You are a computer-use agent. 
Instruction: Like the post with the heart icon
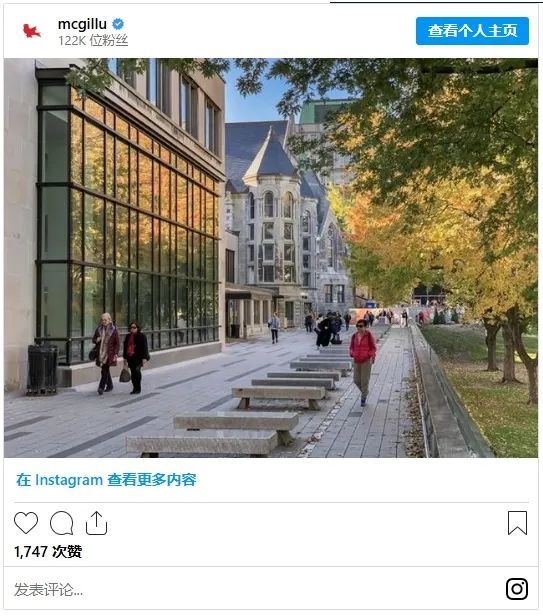point(26,523)
